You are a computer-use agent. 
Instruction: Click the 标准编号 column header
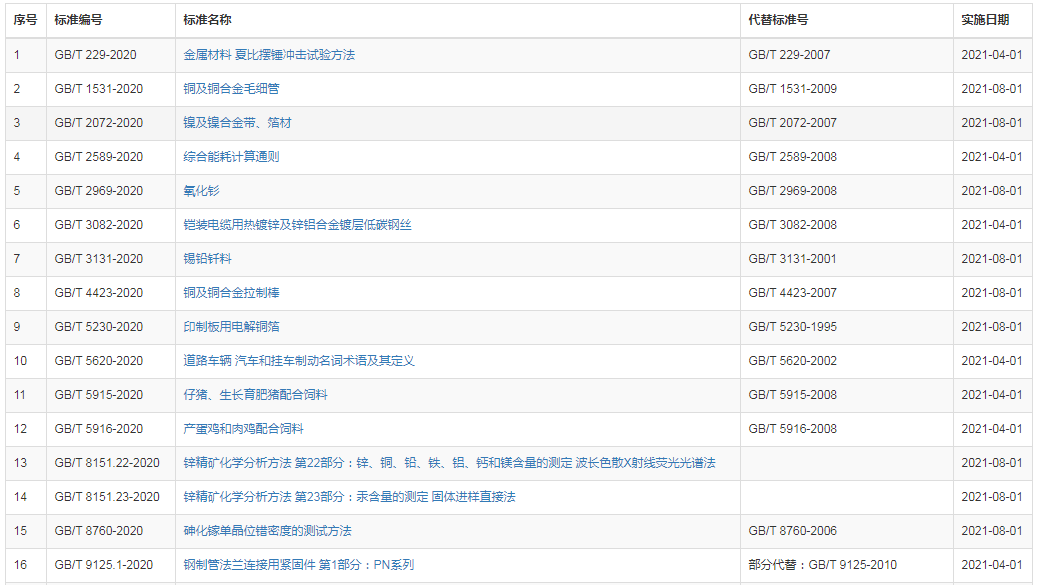78,20
